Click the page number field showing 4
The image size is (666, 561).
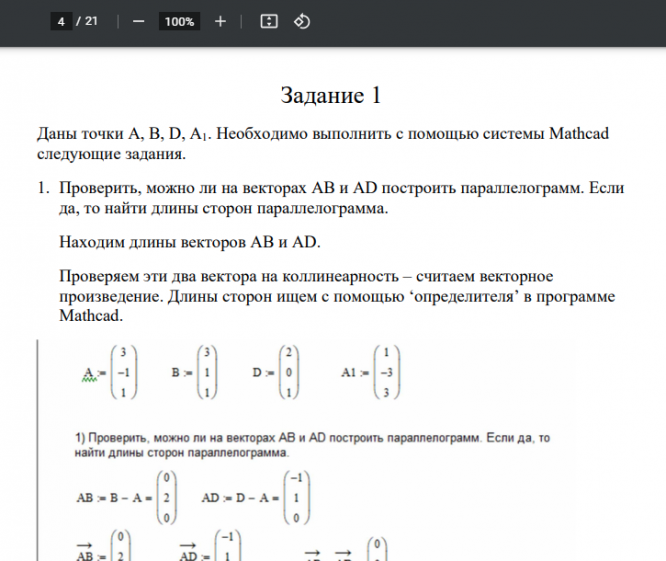[x=61, y=21]
